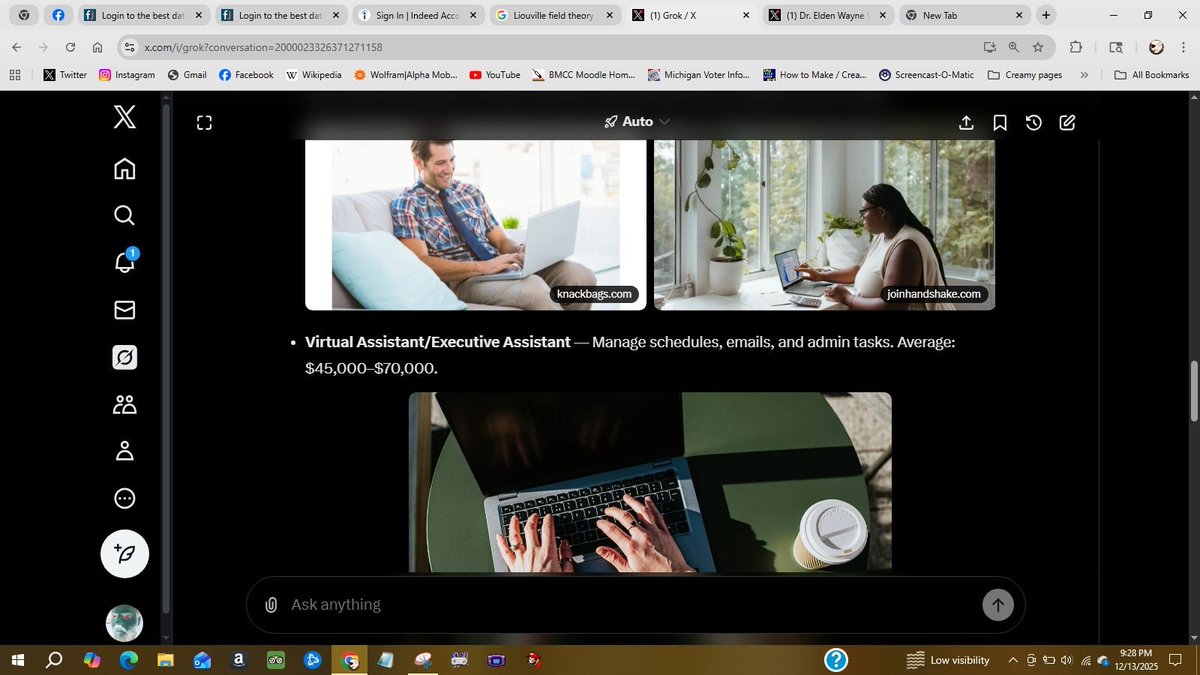
Task: Bookmark this Grok conversation
Action: tap(999, 122)
